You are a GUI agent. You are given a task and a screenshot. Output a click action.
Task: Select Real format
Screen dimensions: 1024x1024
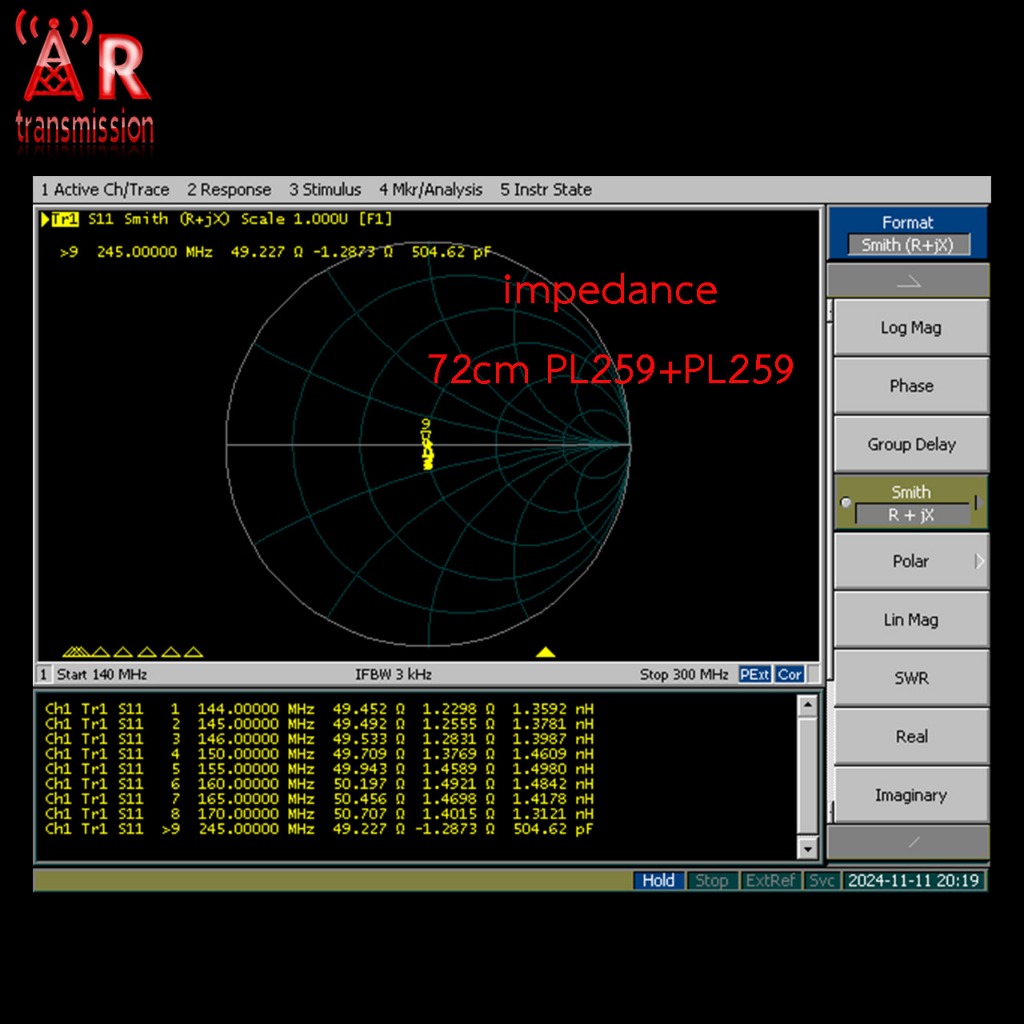pyautogui.click(x=911, y=736)
